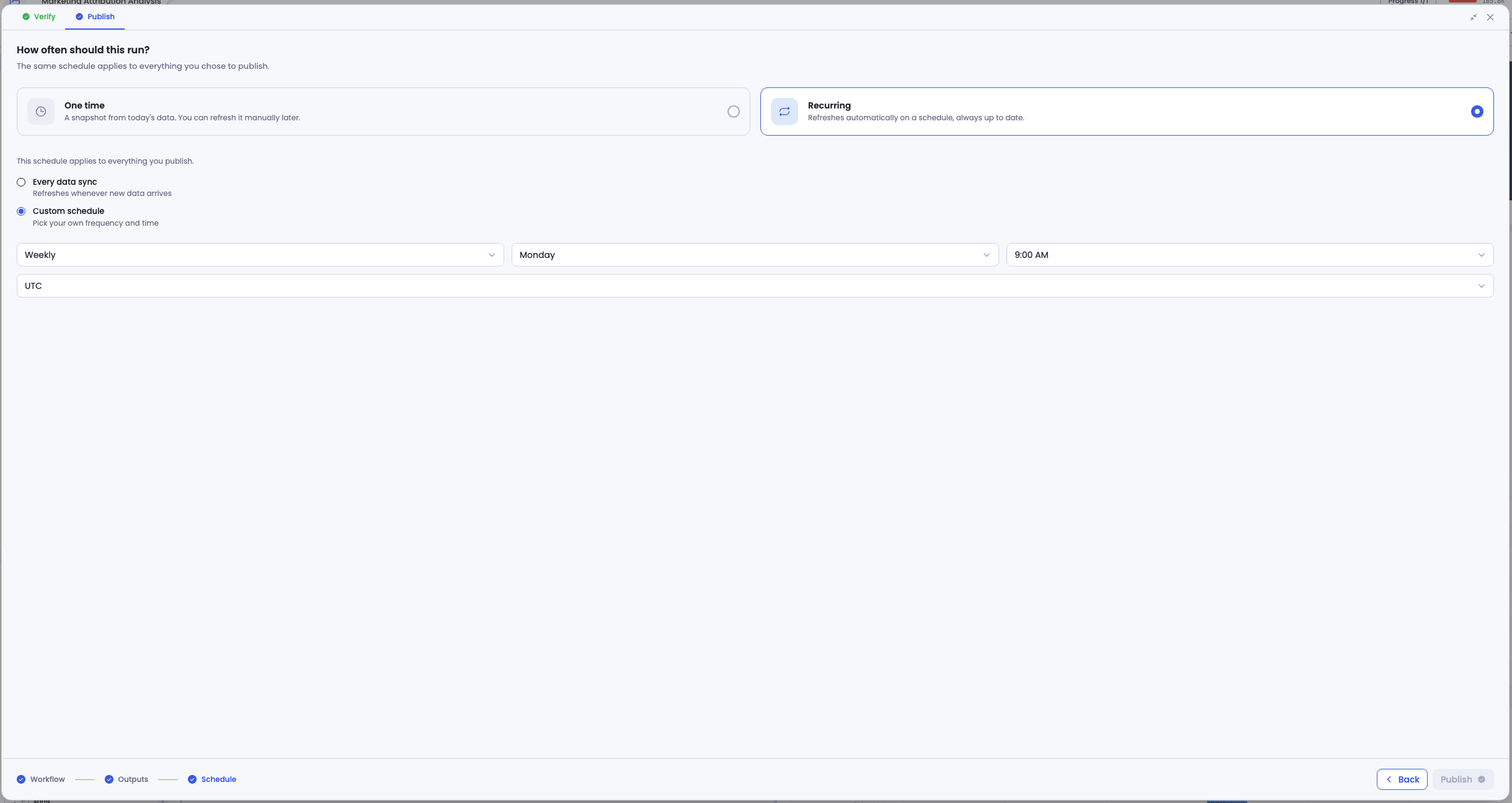1512x803 pixels.
Task: Switch to the Verify tab
Action: click(38, 17)
